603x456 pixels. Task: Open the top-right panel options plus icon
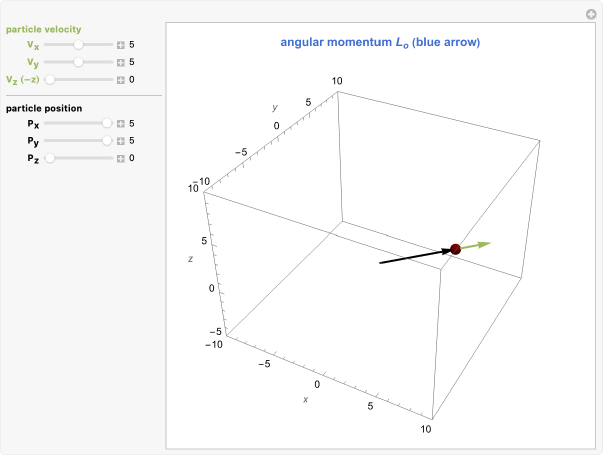(590, 14)
